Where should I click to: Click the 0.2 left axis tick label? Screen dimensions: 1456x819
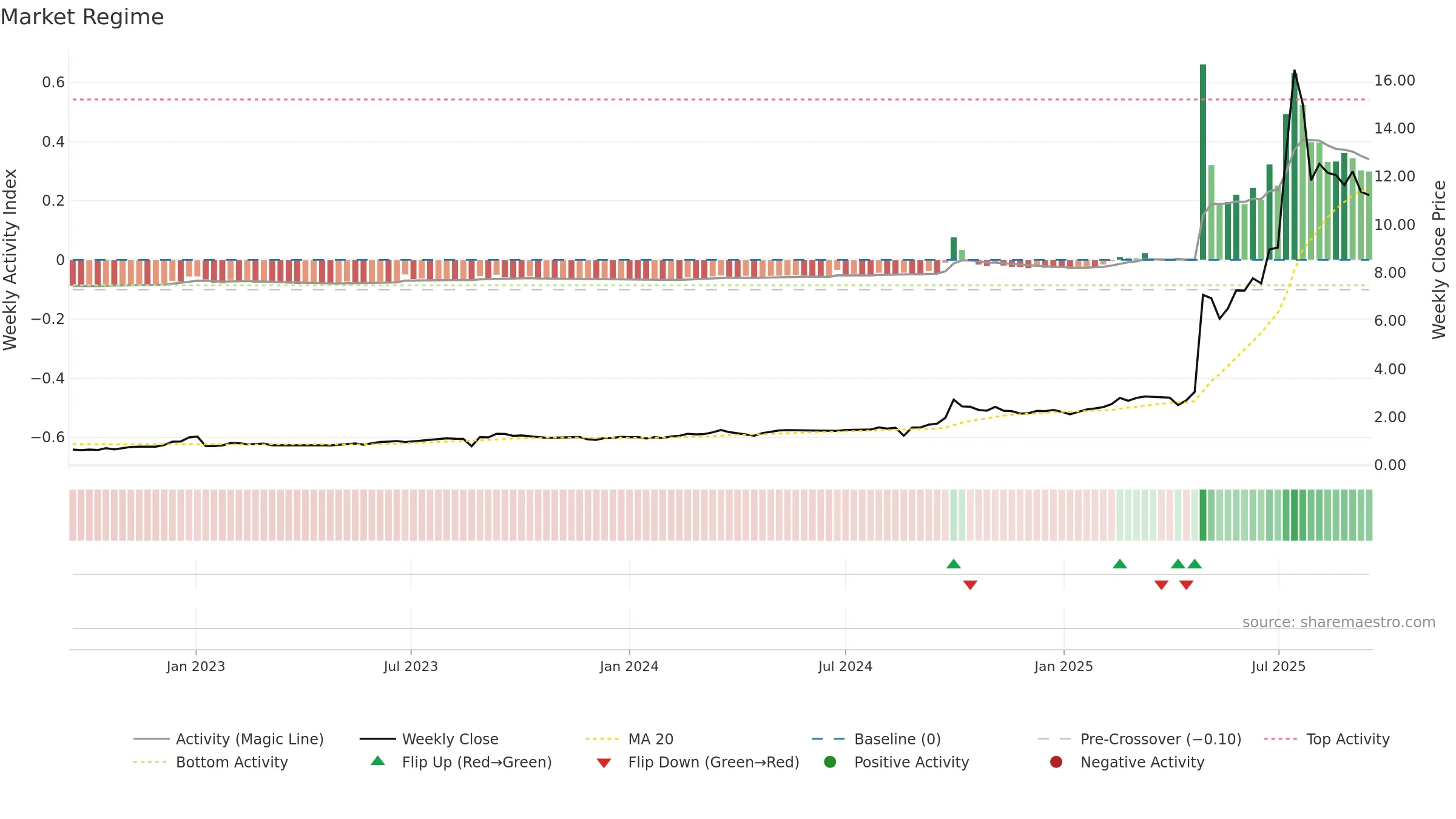coord(53,201)
